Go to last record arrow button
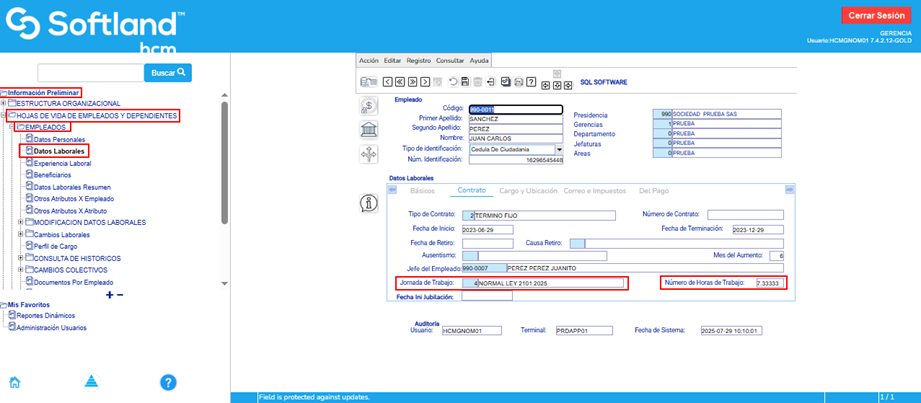The image size is (921, 403). [425, 82]
